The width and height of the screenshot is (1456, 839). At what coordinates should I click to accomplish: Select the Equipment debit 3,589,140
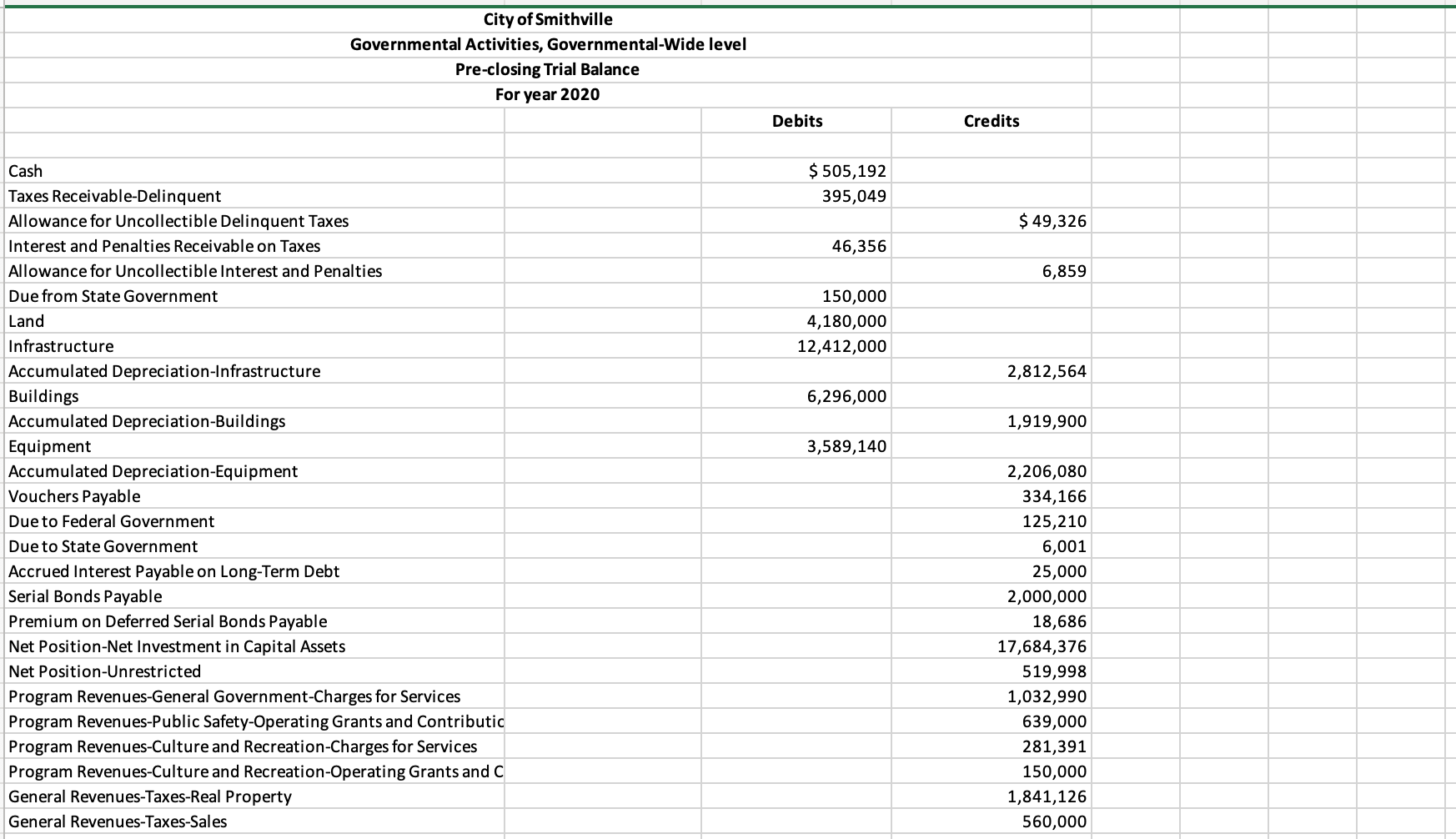847,446
